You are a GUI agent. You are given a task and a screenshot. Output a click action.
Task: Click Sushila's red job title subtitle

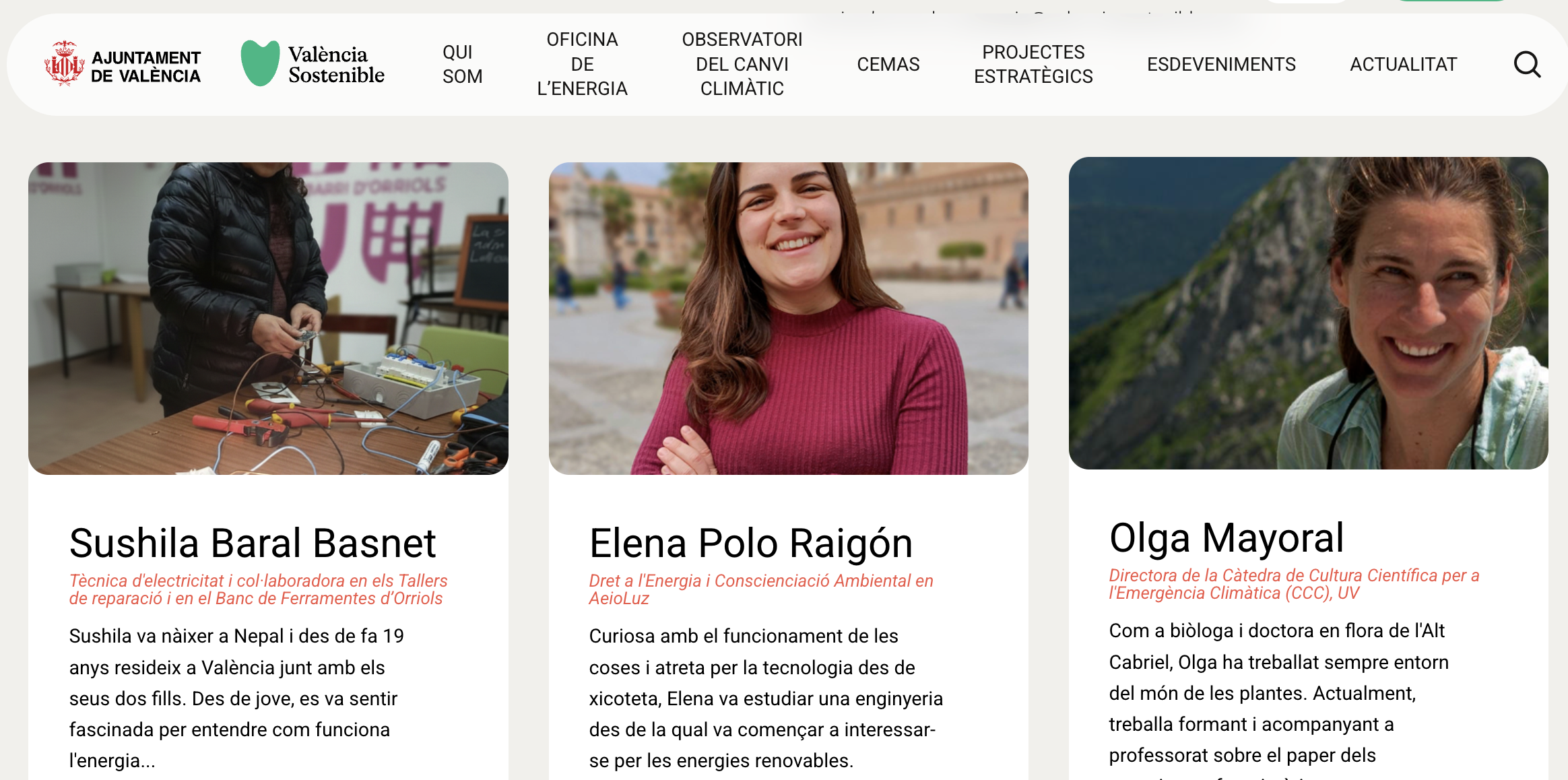coord(257,589)
